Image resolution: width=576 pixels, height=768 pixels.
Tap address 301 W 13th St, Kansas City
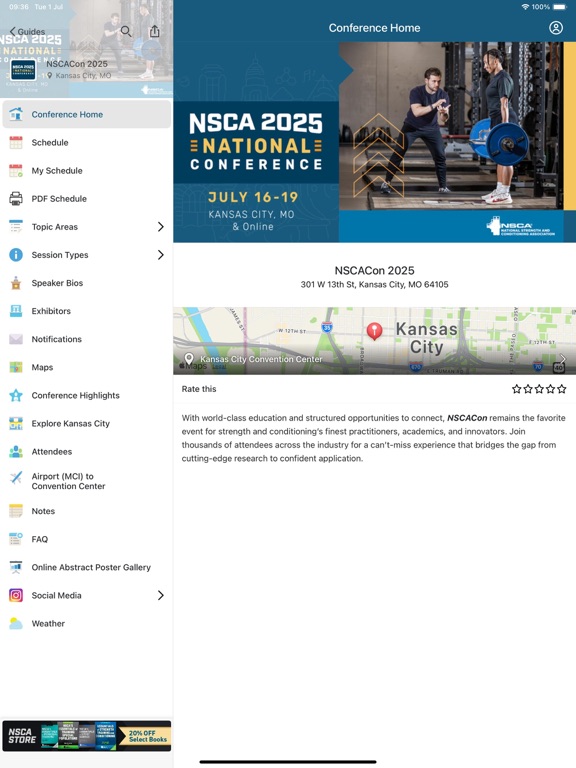(374, 285)
